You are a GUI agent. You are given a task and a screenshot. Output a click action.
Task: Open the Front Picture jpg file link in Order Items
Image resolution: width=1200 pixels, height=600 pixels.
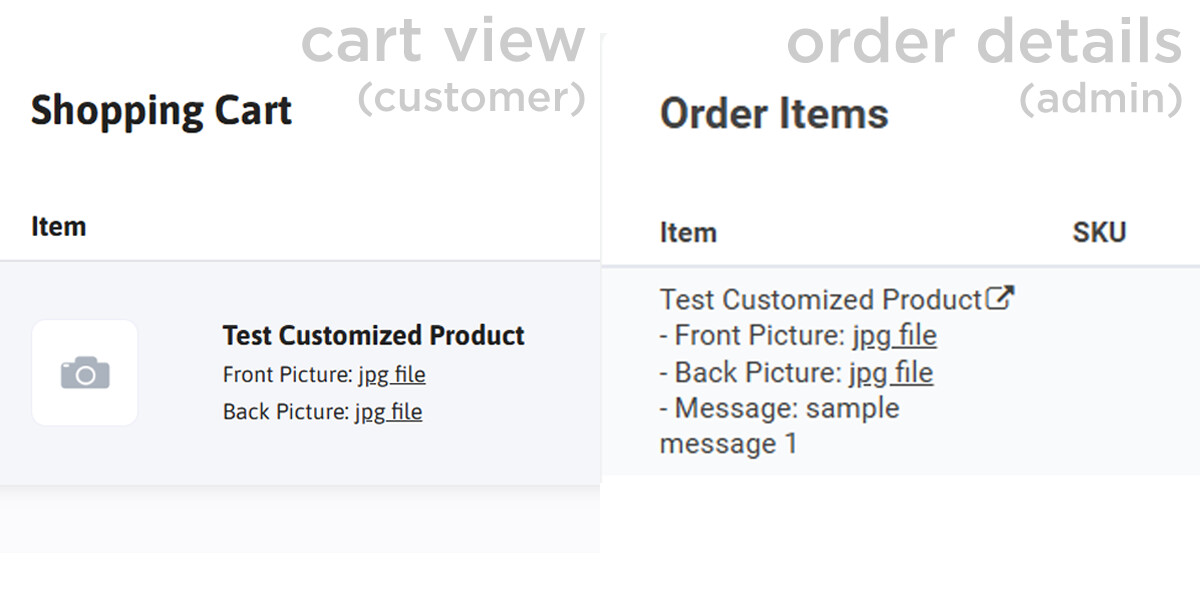(x=894, y=336)
